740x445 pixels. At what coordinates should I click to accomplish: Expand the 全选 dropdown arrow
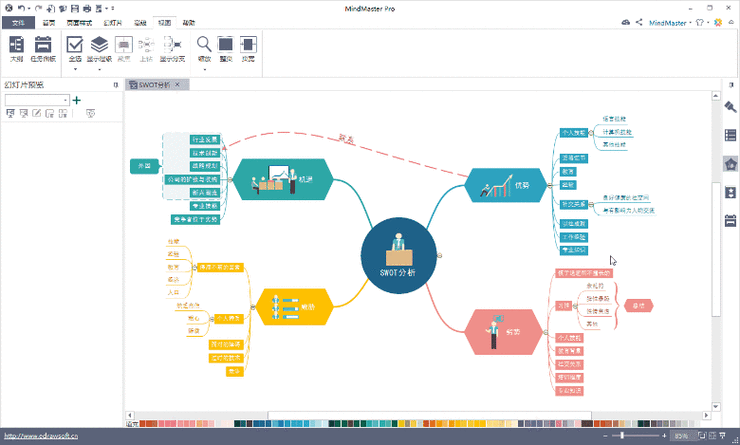(75, 69)
